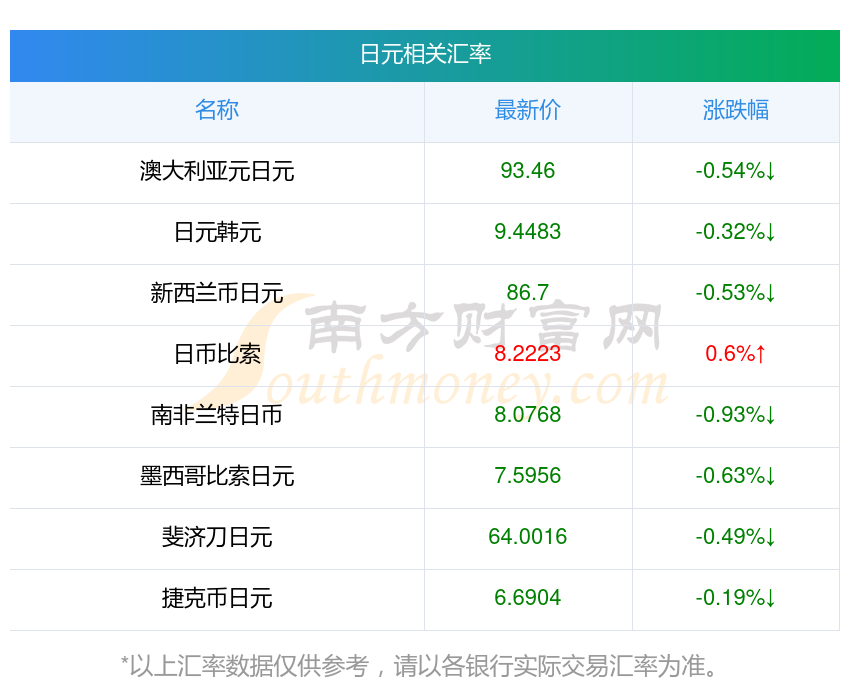The image size is (850, 698).
Task: Select the 日币比索 row name
Action: pos(217,354)
